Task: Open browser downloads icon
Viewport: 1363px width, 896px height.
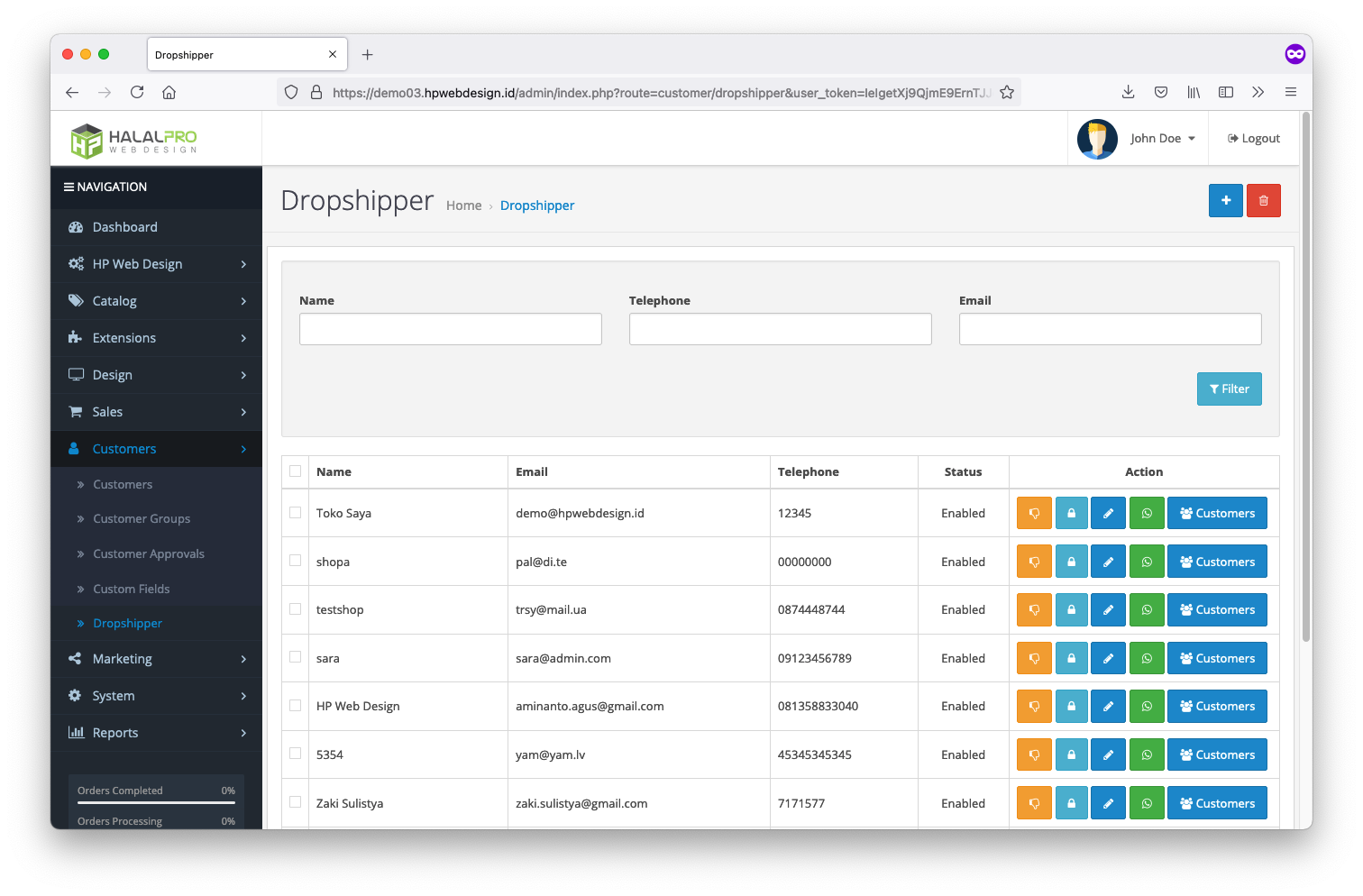Action: coord(1128,92)
